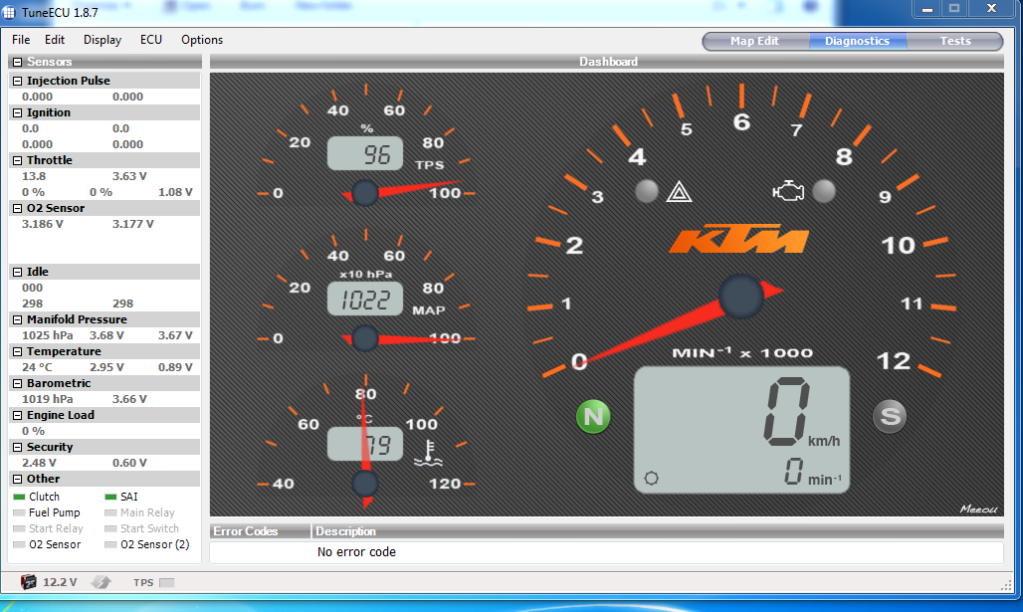Screen dimensions: 1023x612
Task: Switch to Map Edit view
Action: click(754, 41)
